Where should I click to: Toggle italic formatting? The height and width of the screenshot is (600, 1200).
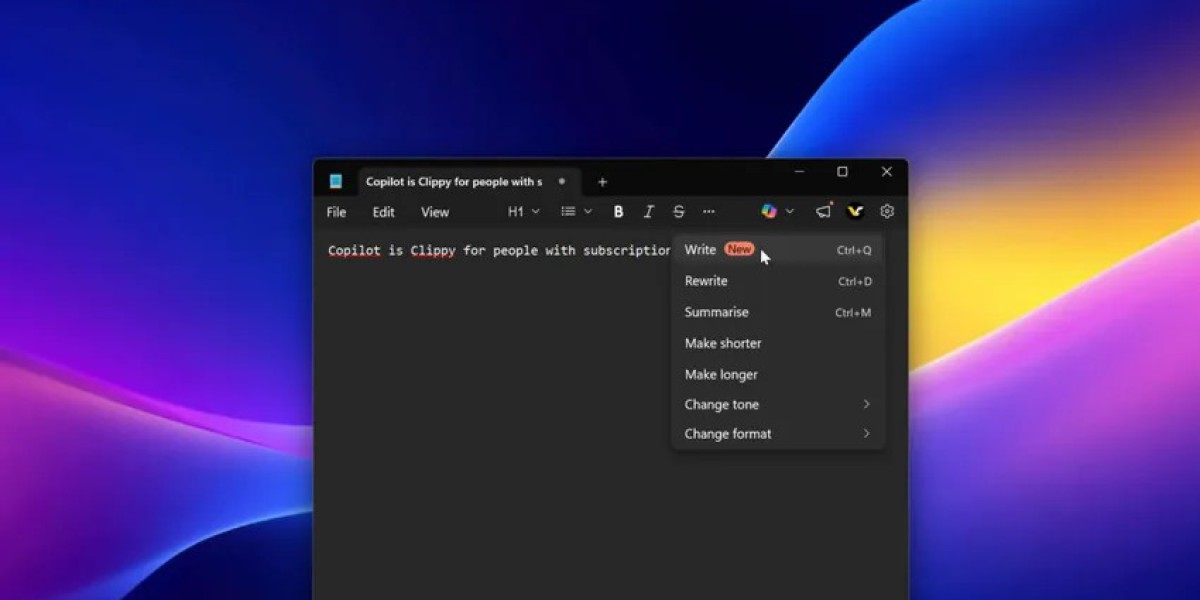(x=648, y=212)
